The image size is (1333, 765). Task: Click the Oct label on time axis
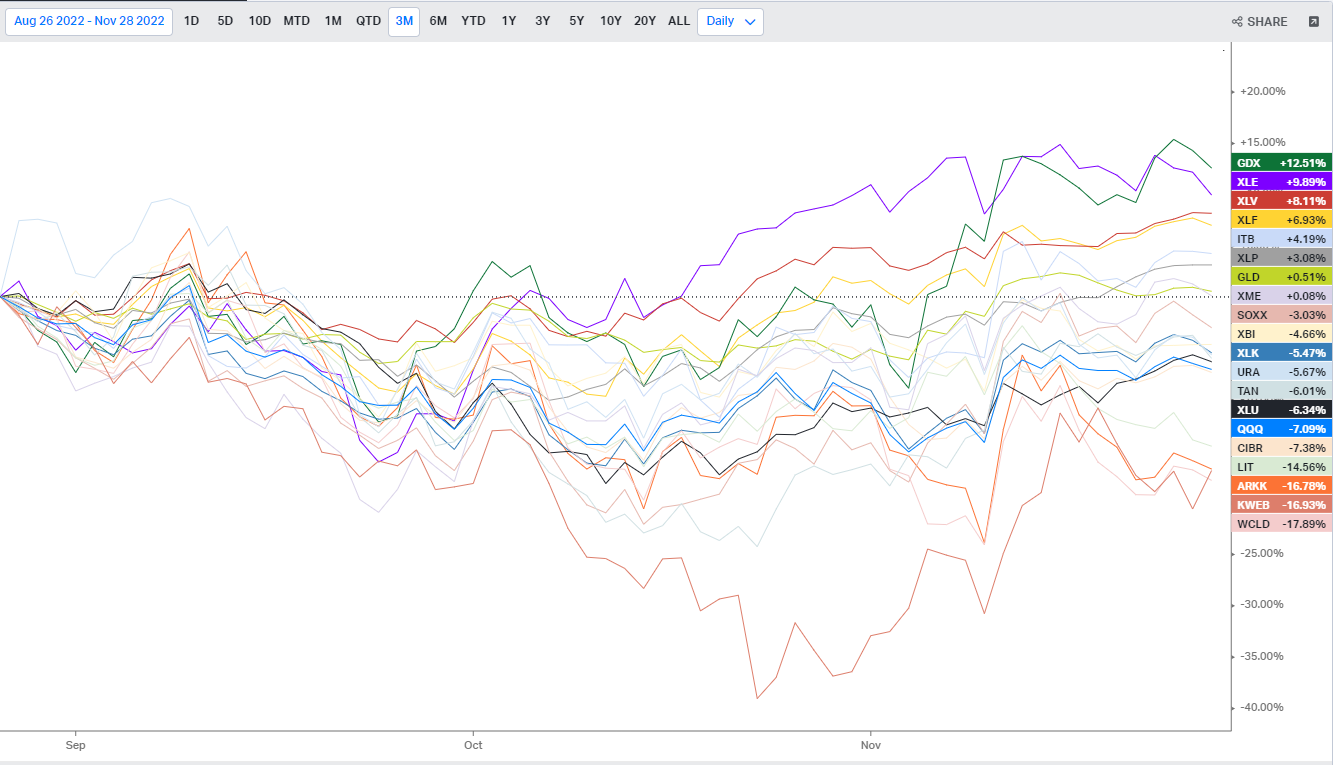coord(473,745)
